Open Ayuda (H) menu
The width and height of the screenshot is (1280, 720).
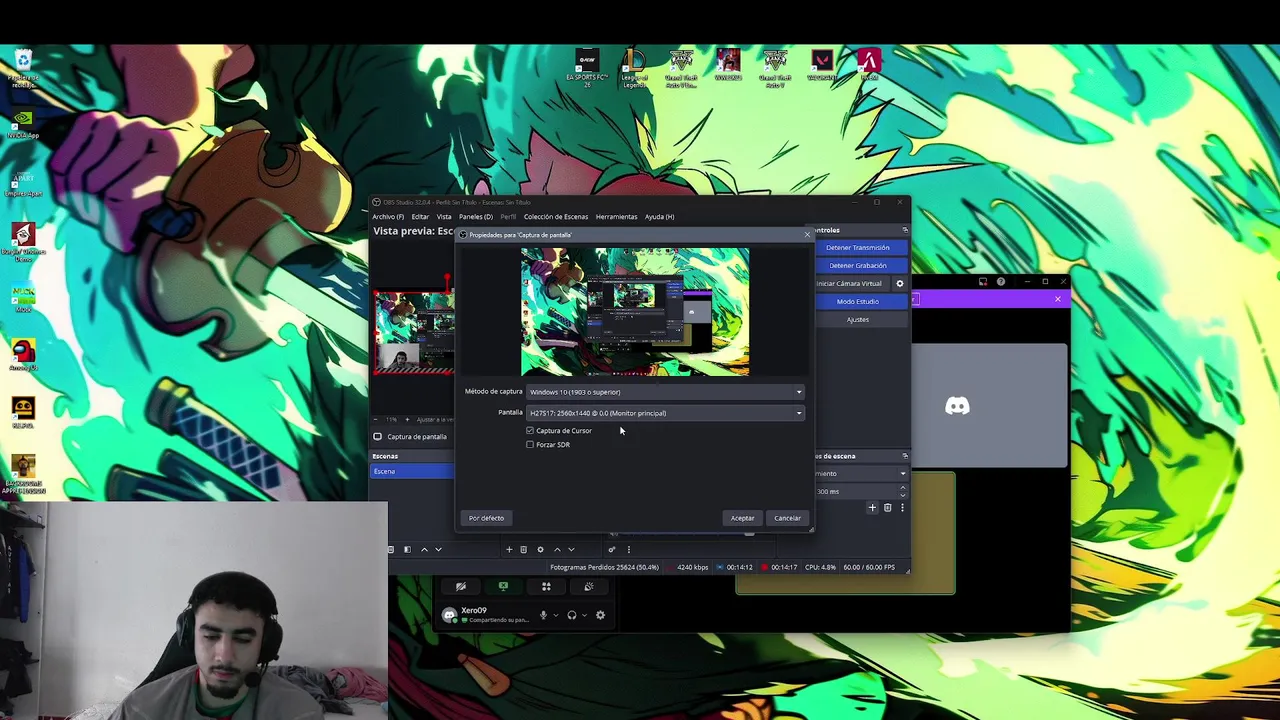659,217
